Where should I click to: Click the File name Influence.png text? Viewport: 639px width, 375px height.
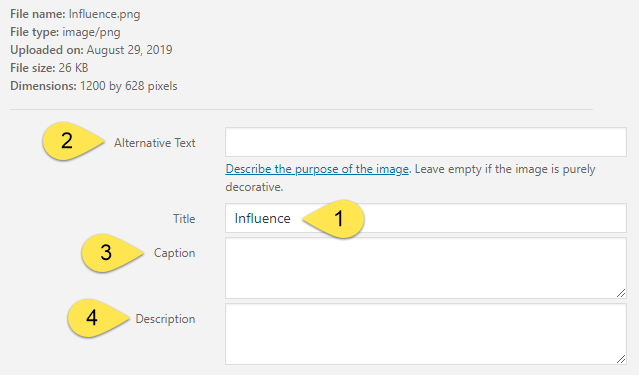(75, 14)
